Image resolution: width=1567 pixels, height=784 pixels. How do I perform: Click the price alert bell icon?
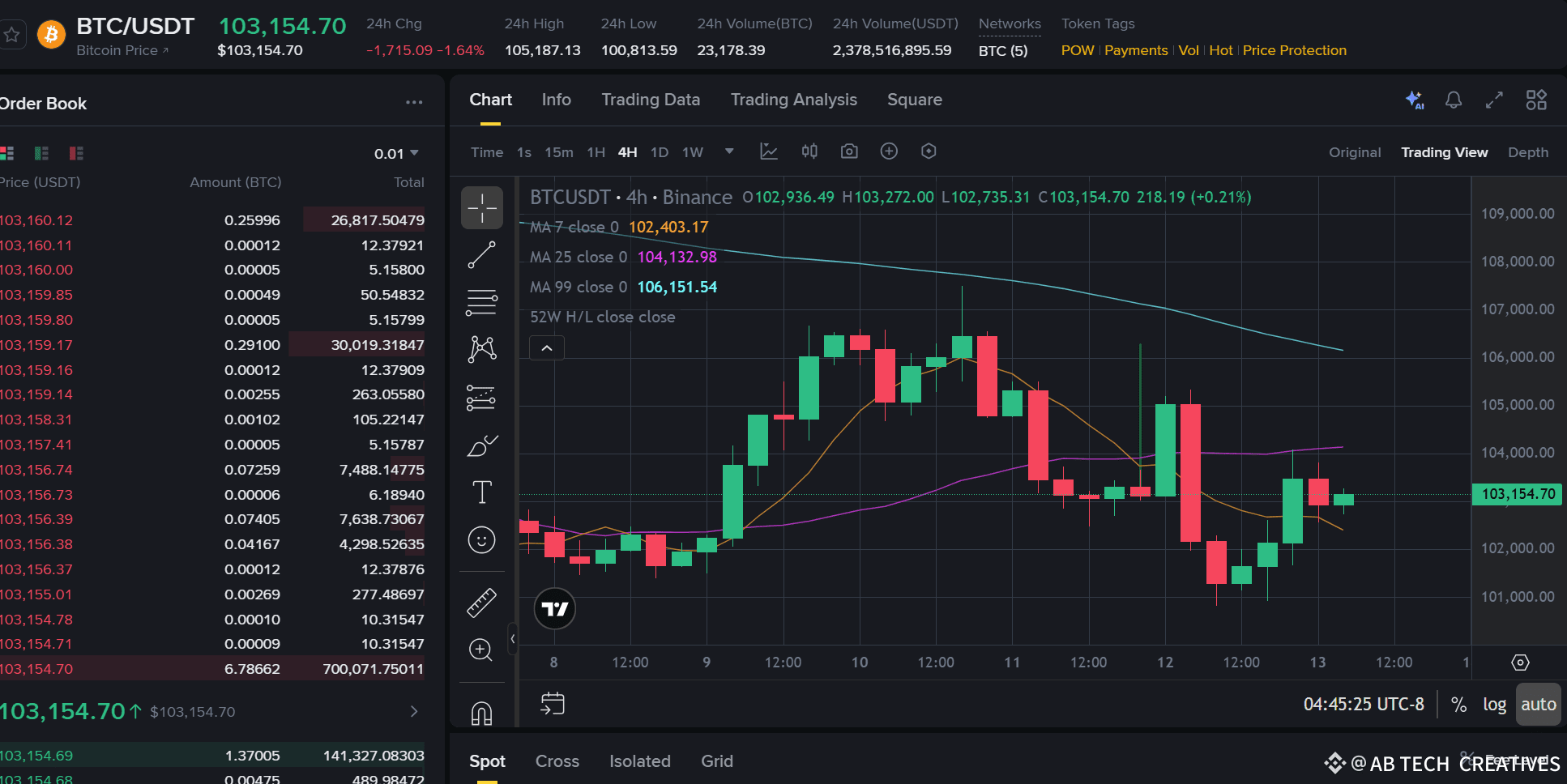pos(1454,100)
